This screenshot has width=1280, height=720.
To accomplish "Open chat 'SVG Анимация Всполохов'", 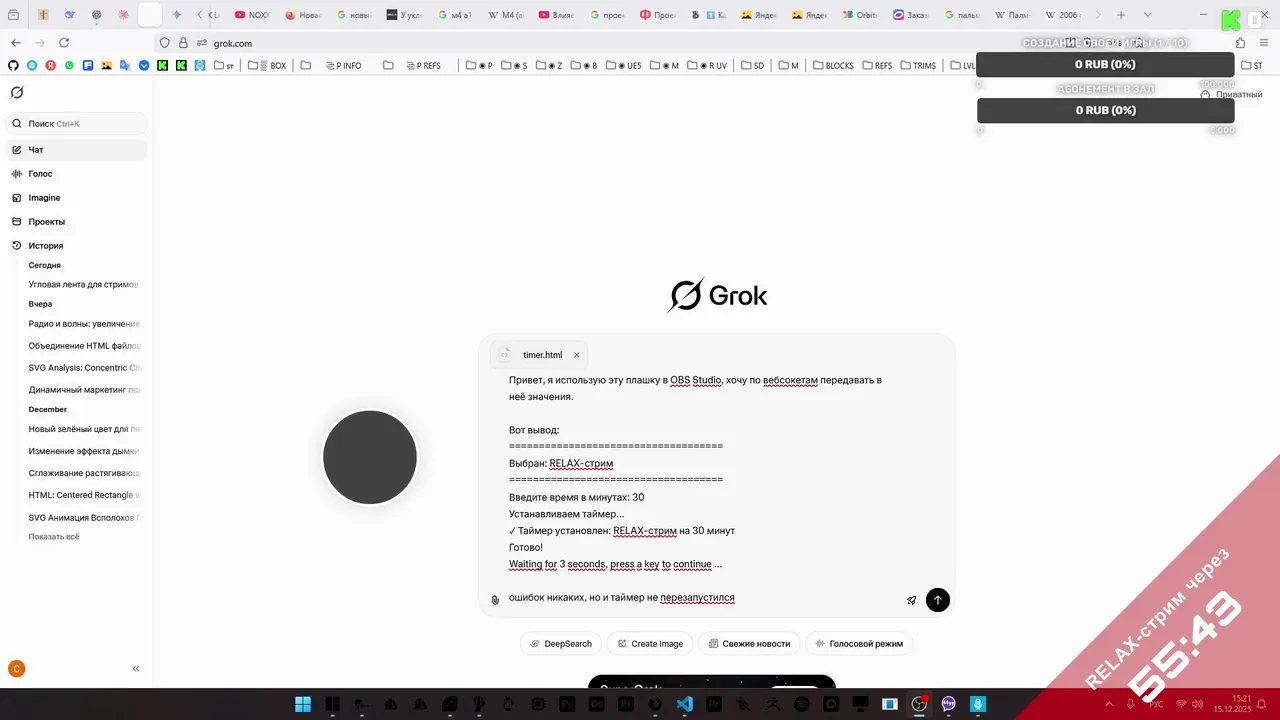I will coord(83,518).
